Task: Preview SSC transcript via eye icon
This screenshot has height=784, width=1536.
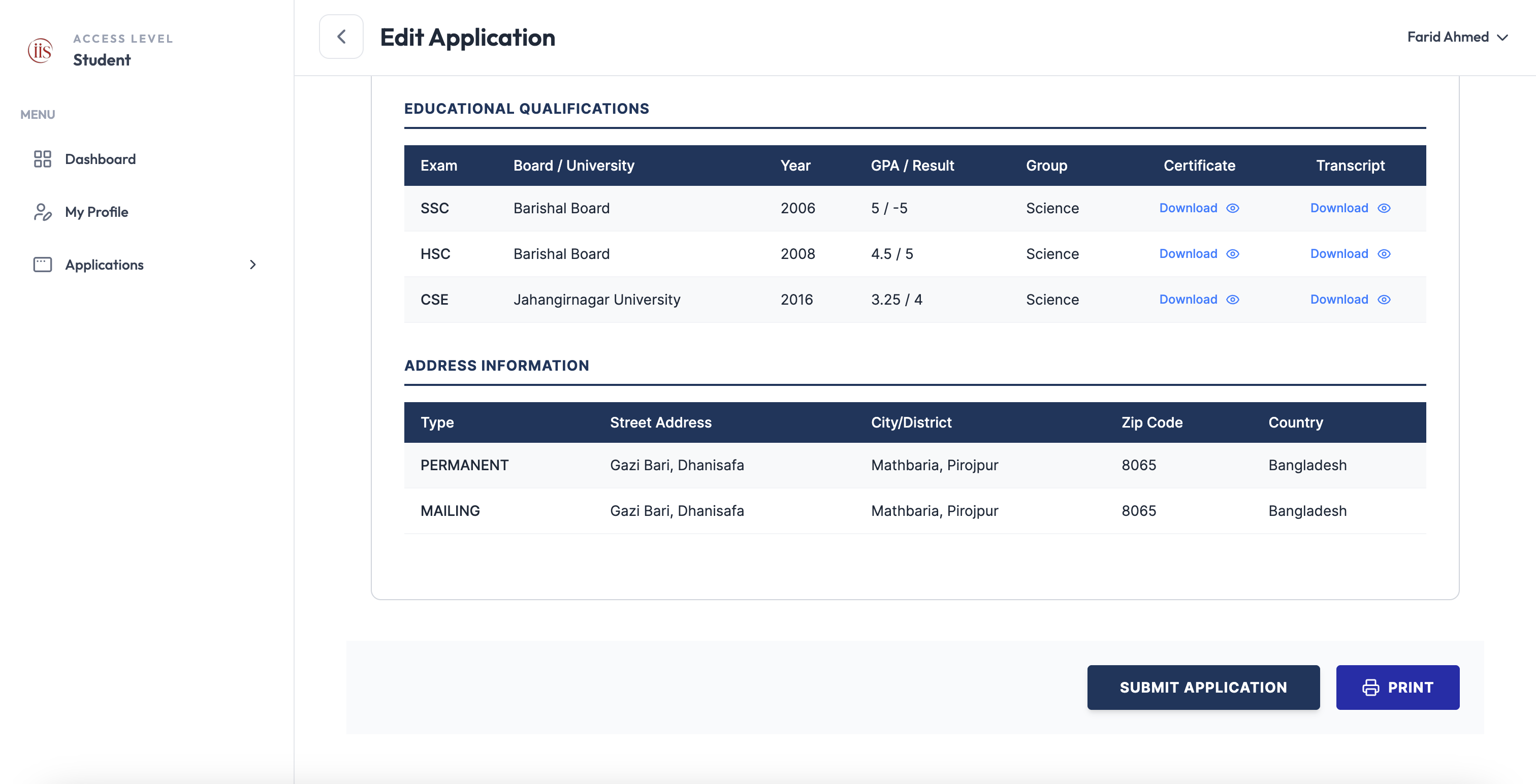Action: [x=1384, y=208]
